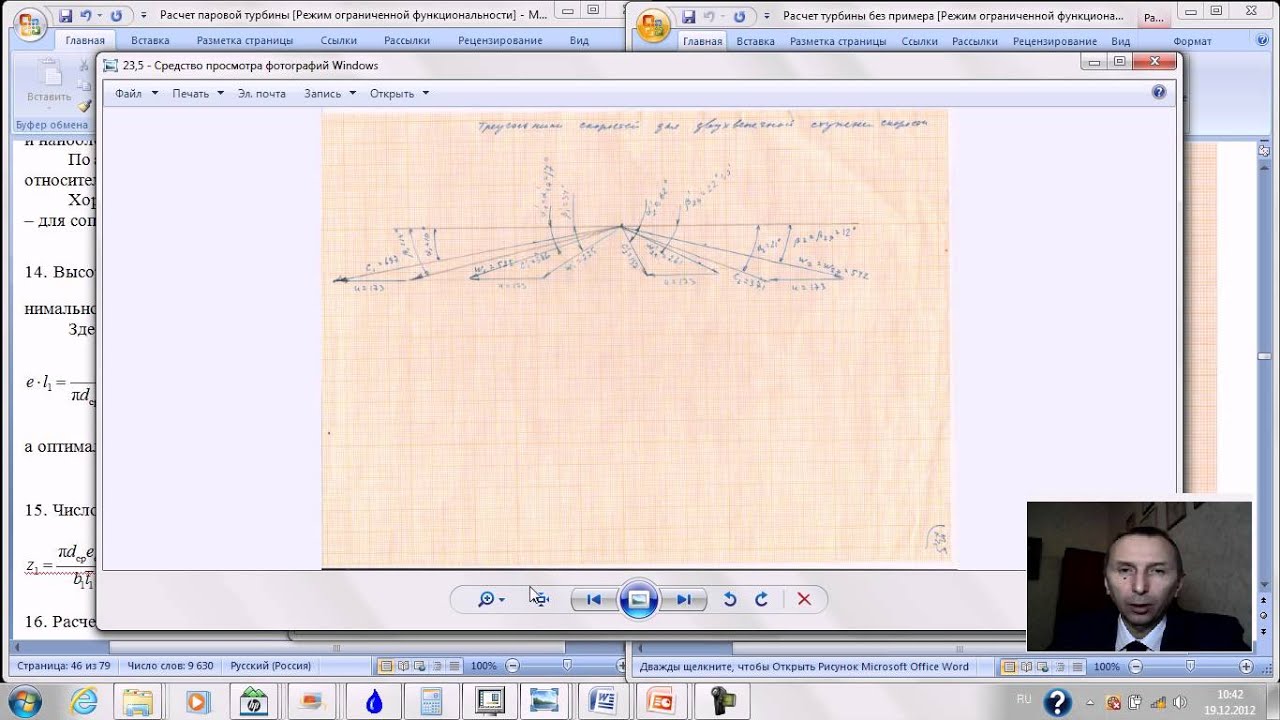Switch to PowerPoint via taskbar icon
1280x720 pixels.
tap(661, 702)
